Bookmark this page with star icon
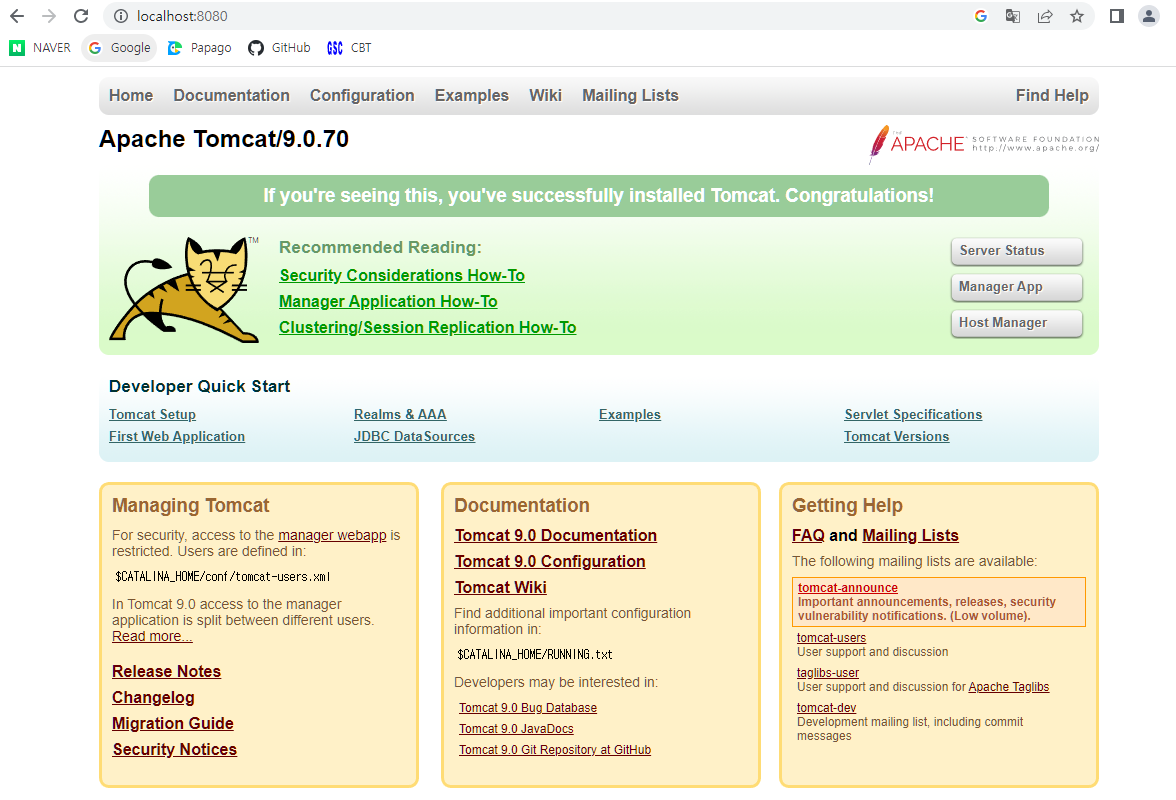The image size is (1176, 800). pyautogui.click(x=1077, y=16)
